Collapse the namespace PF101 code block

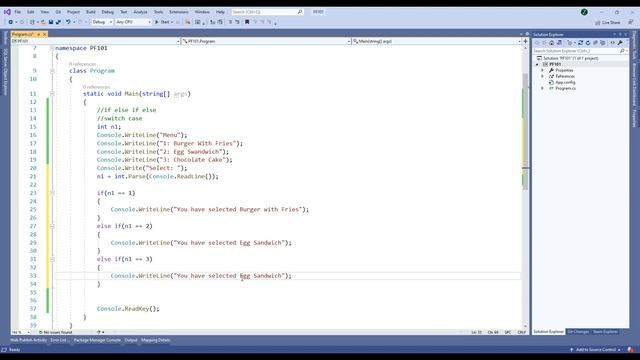[52, 48]
